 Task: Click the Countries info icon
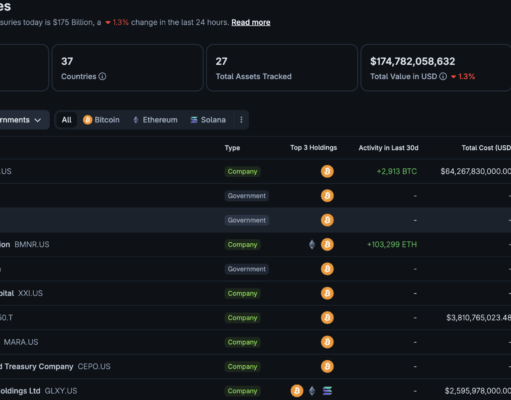tap(102, 76)
